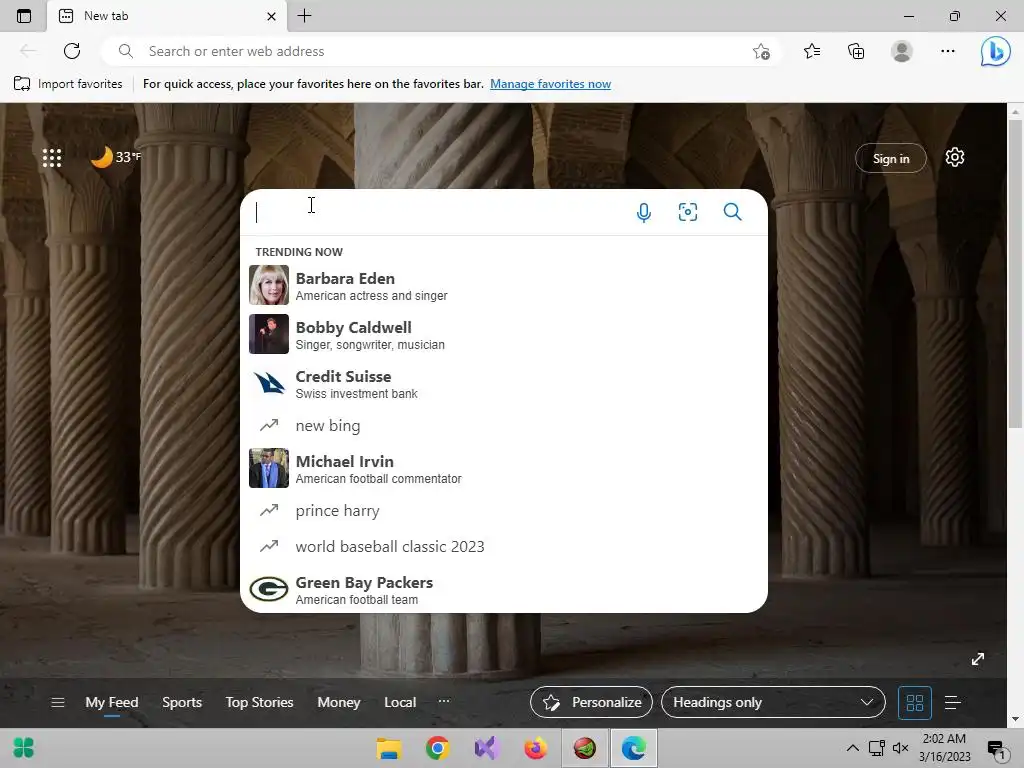The image size is (1024, 768).
Task: Launch Visual Studio from taskbar
Action: (x=487, y=748)
